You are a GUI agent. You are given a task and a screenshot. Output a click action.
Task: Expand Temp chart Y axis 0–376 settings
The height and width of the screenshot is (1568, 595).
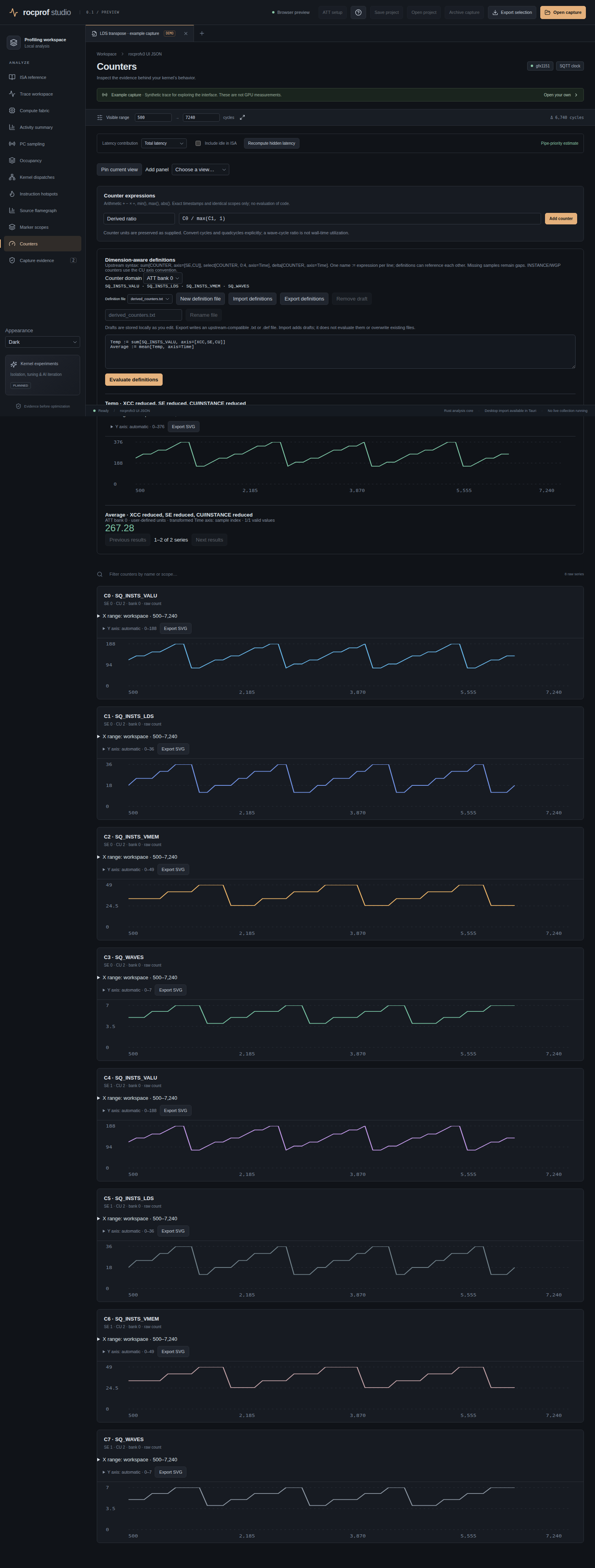tap(137, 427)
